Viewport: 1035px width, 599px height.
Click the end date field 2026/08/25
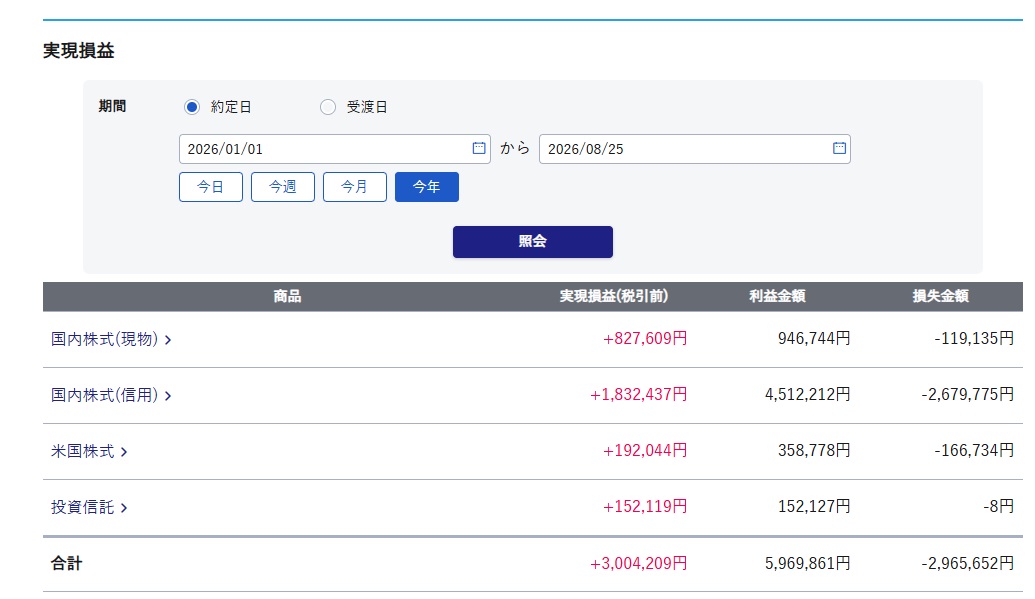[x=694, y=149]
